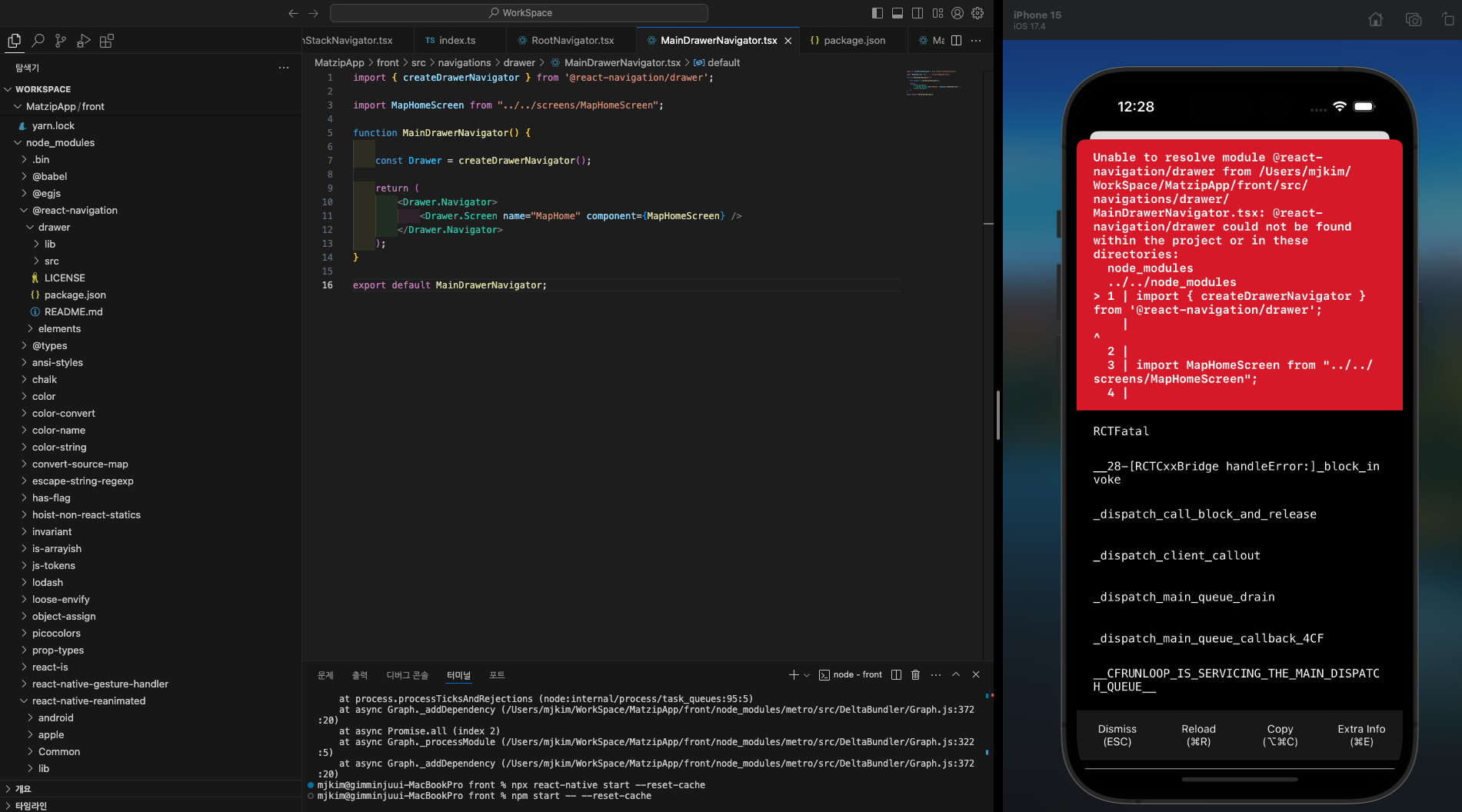Rotate the simulator device icon
The width and height of the screenshot is (1462, 812).
(1448, 20)
